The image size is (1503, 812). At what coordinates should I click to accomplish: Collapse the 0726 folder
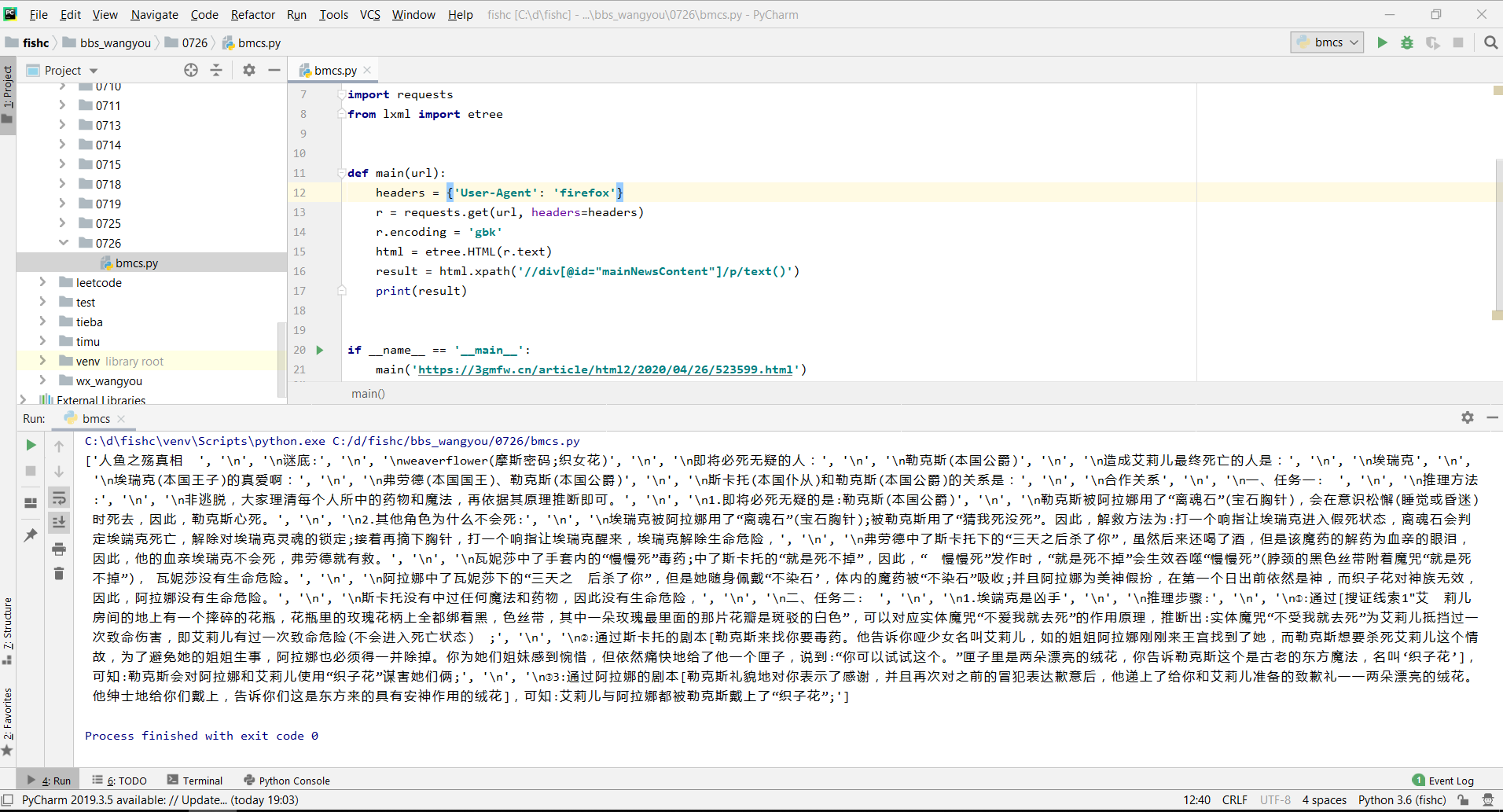[63, 243]
